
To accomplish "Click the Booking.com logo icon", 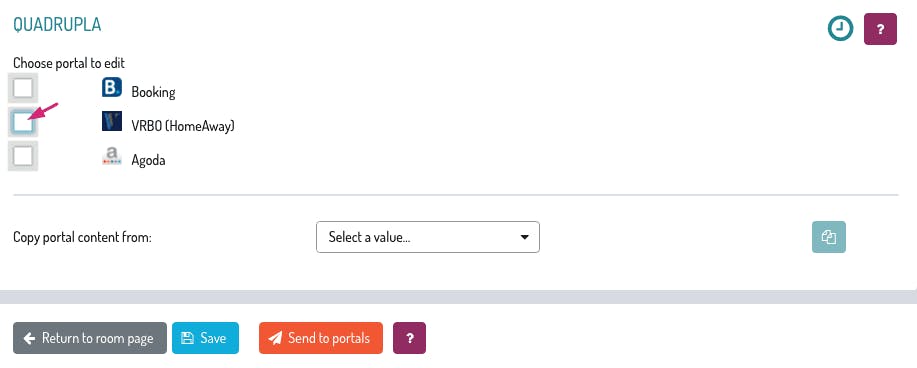I will [x=112, y=87].
